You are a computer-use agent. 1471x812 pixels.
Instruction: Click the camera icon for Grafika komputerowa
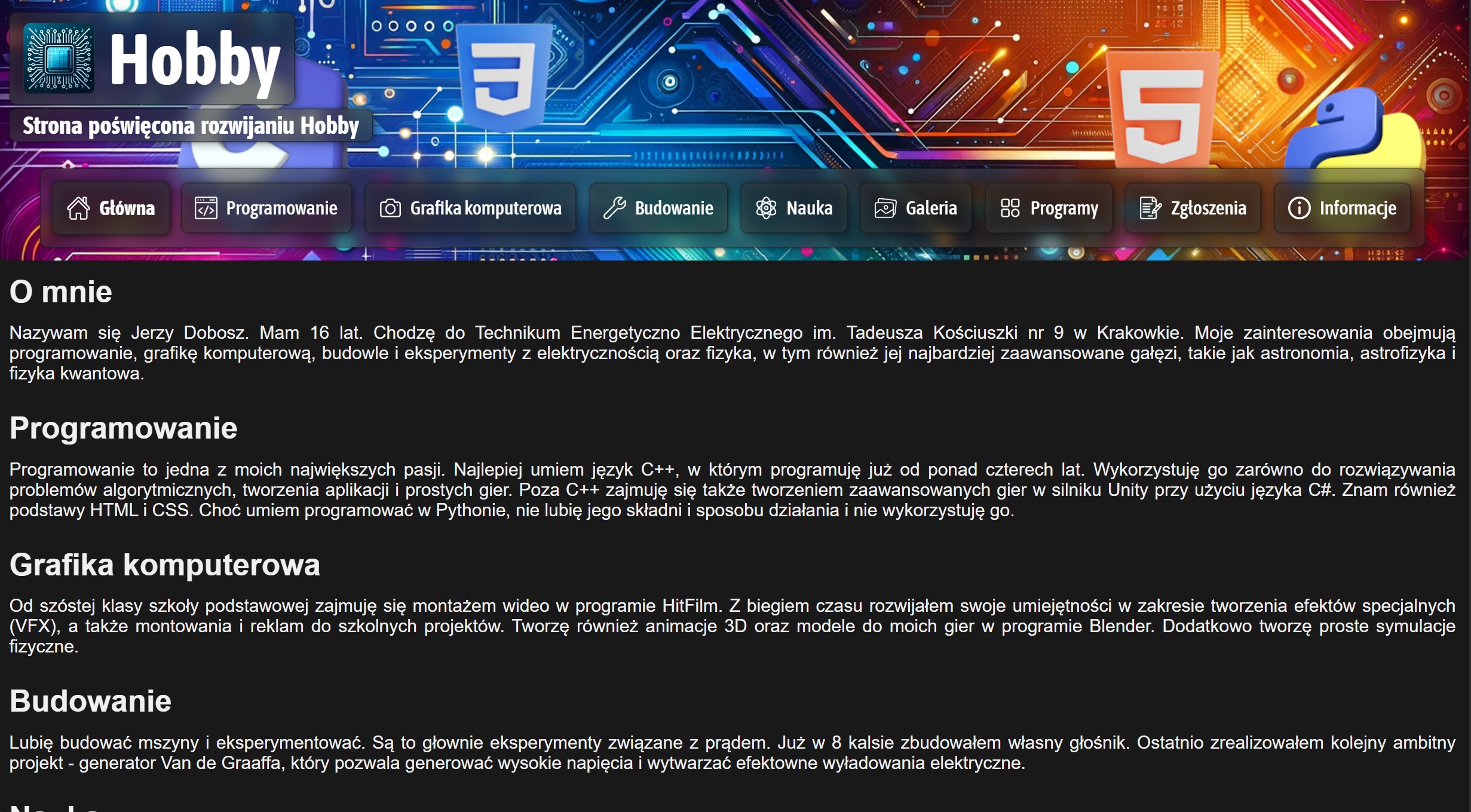[390, 209]
